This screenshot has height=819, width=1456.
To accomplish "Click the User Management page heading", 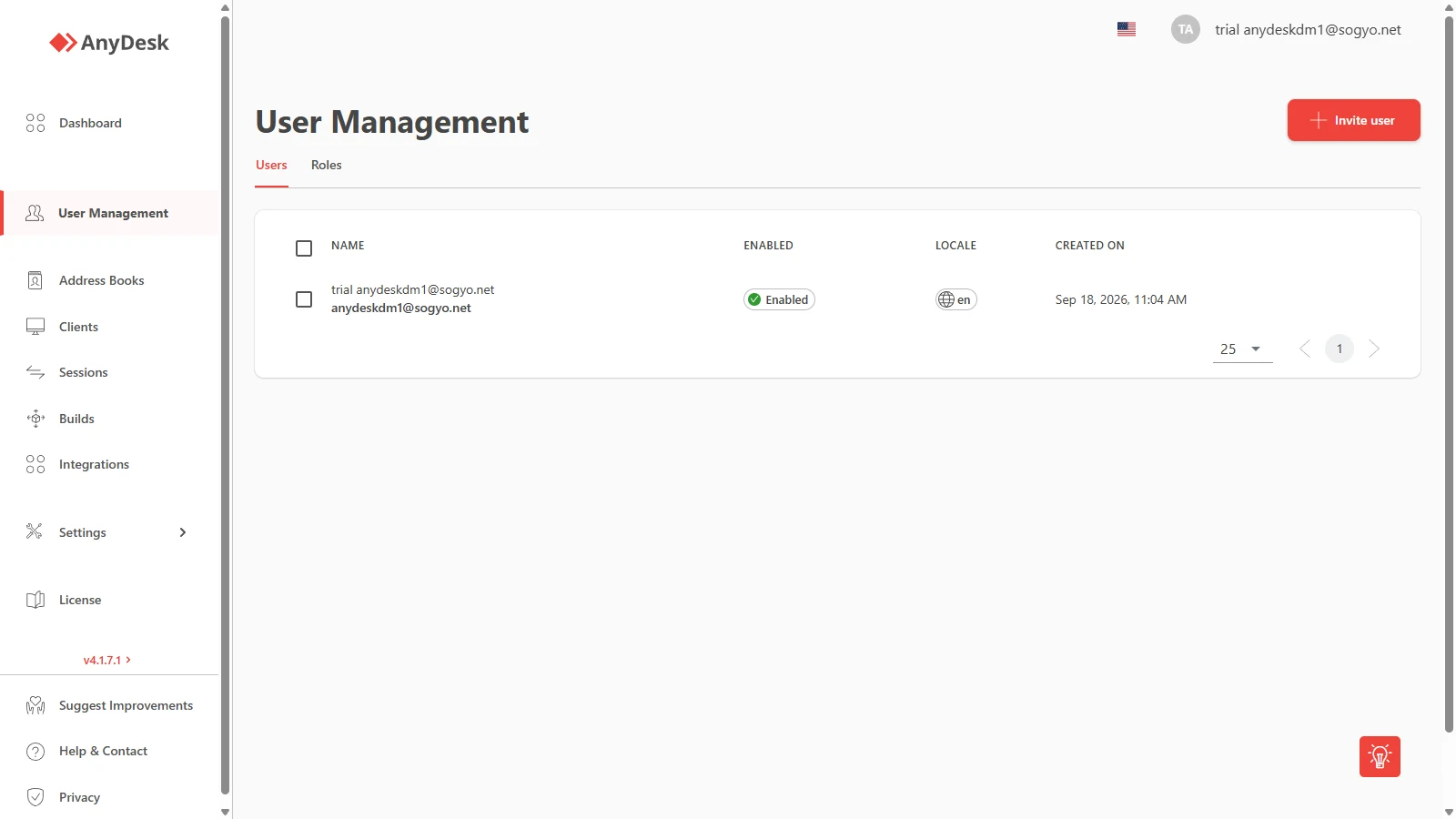I will click(392, 122).
